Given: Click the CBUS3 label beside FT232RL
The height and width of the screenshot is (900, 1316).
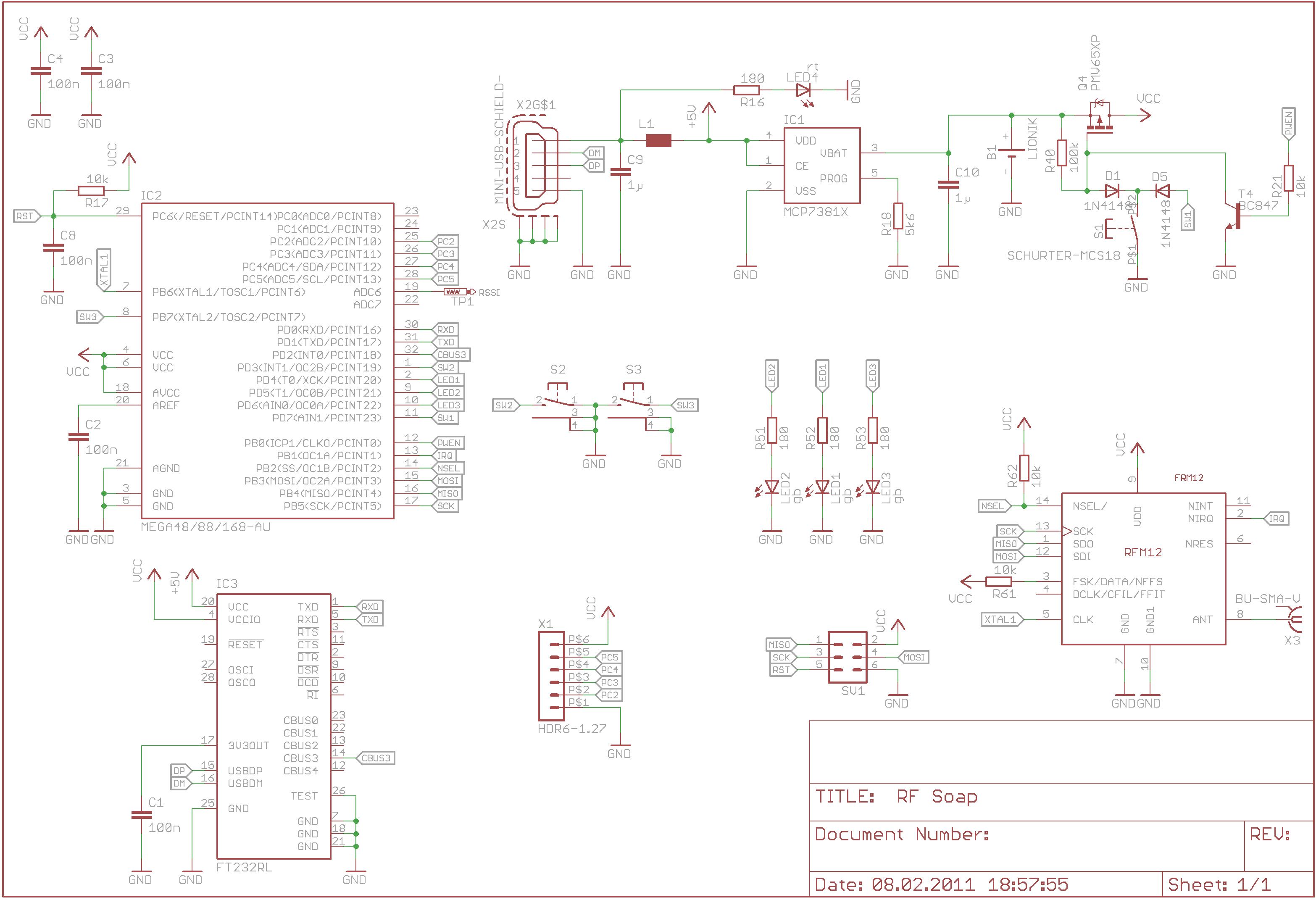Looking at the screenshot, I should coord(375,758).
